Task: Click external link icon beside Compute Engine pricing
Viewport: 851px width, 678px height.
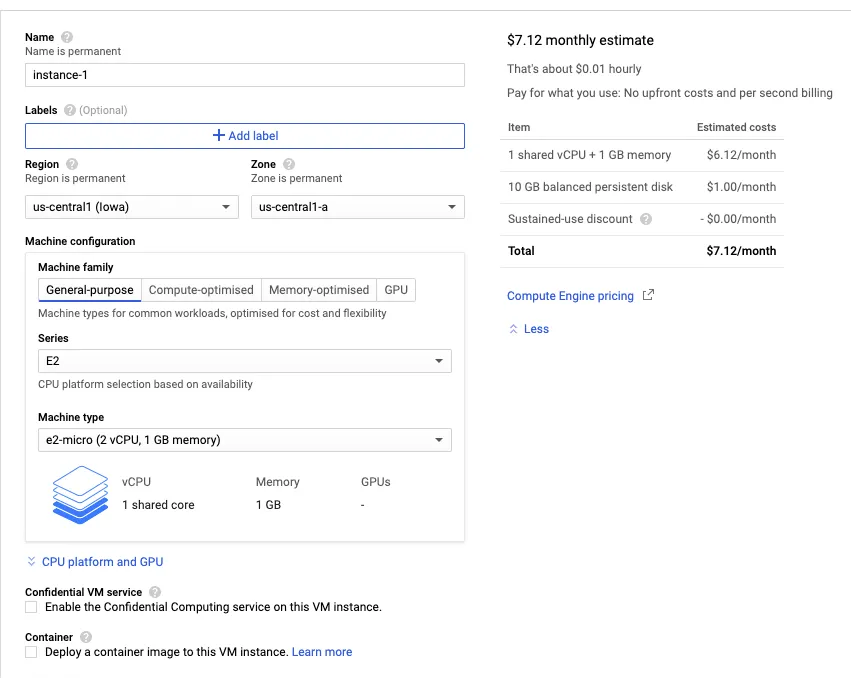Action: [648, 295]
